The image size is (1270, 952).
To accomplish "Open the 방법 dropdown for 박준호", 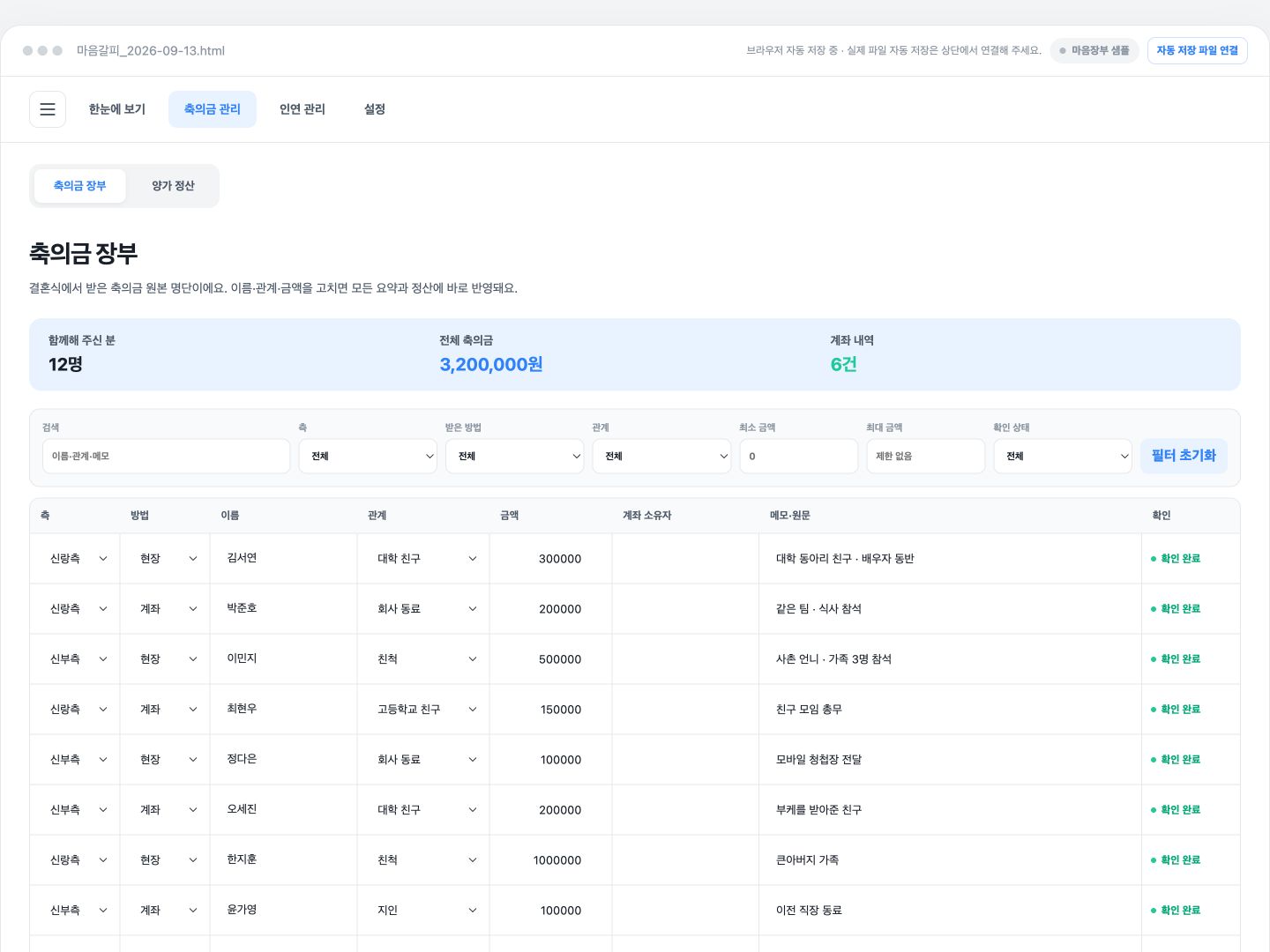I will click(168, 609).
